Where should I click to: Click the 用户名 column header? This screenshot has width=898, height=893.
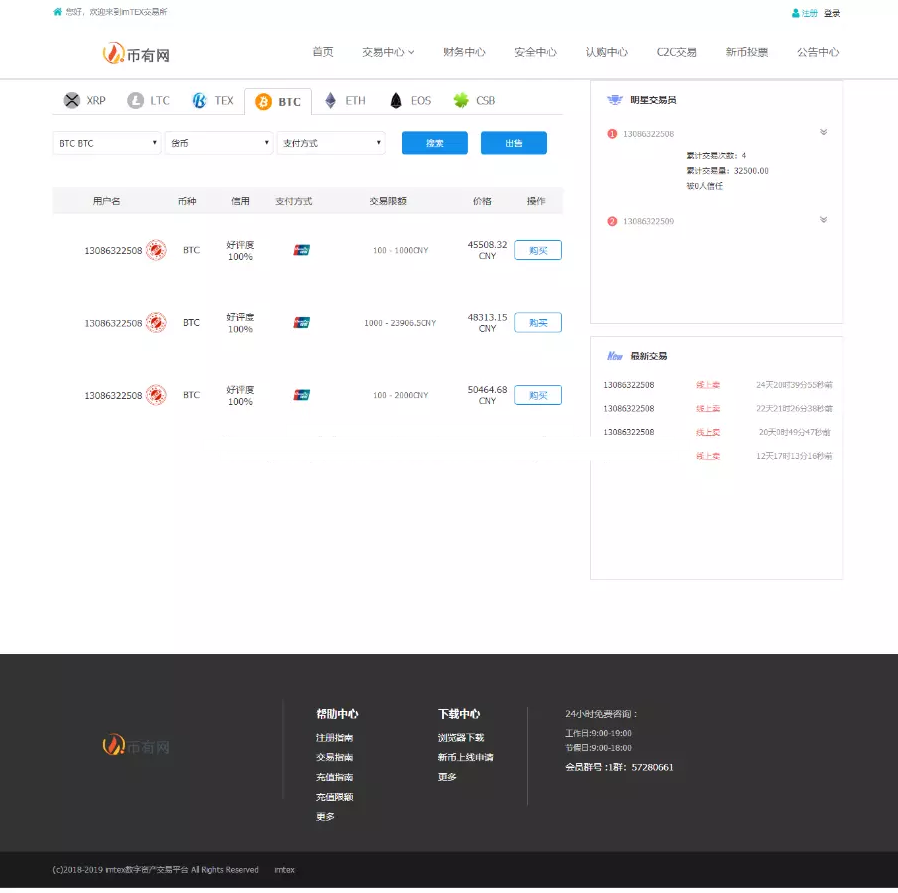[x=107, y=201]
